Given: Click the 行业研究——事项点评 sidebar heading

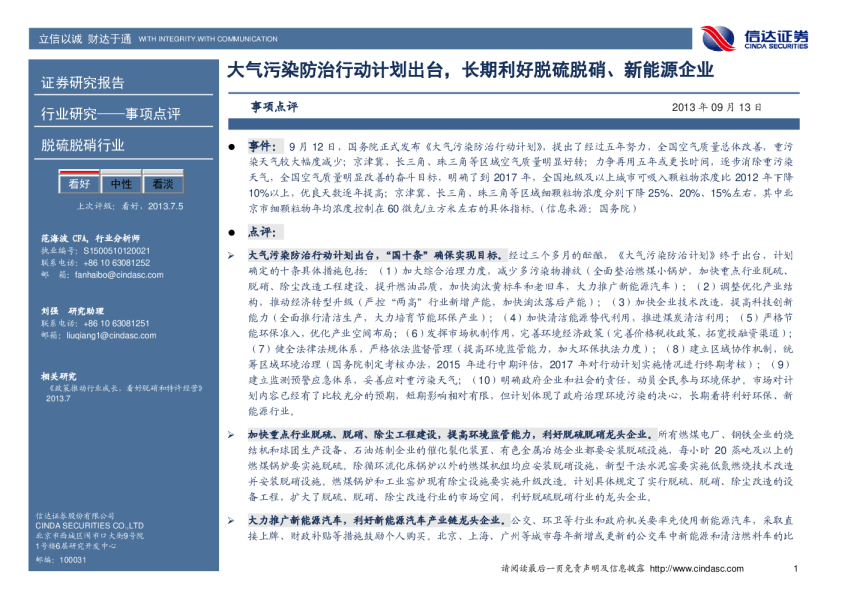Looking at the screenshot, I should pyautogui.click(x=110, y=113).
